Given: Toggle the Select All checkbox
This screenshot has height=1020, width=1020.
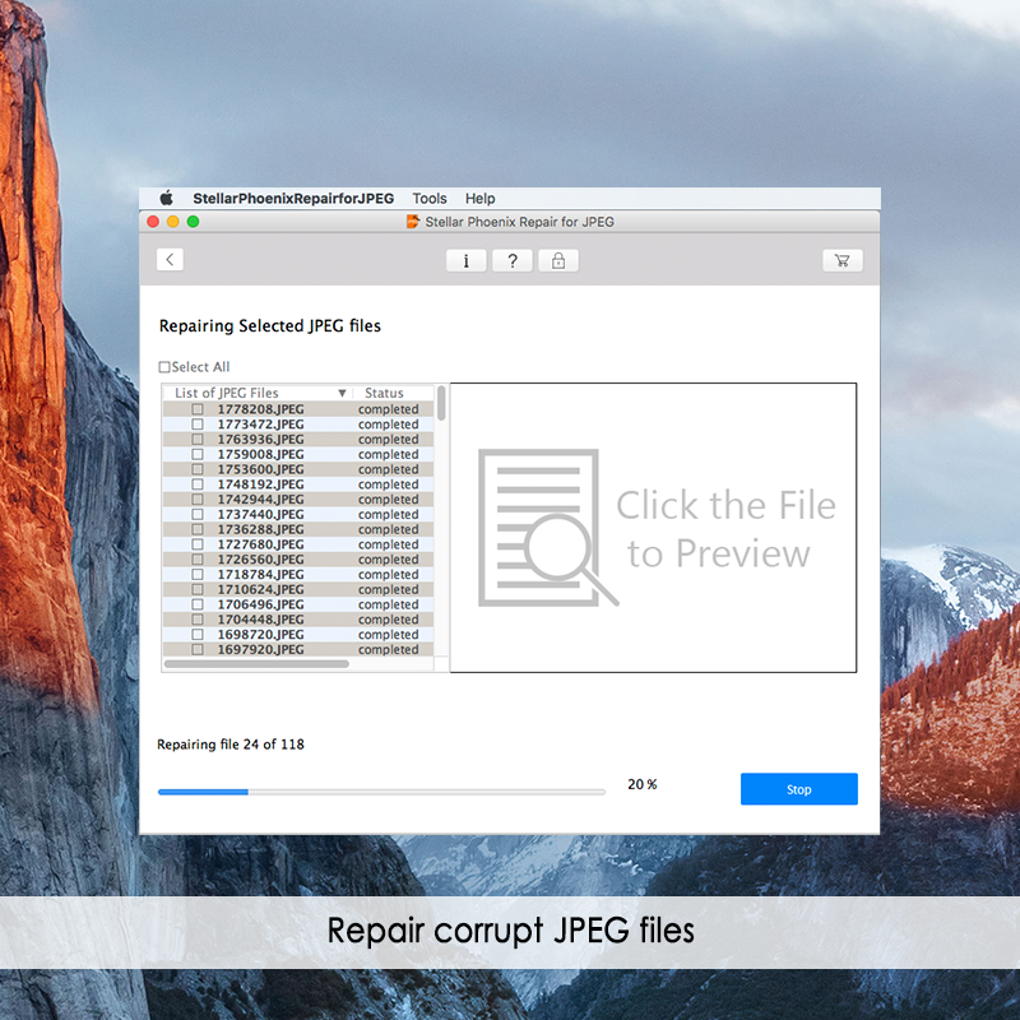Looking at the screenshot, I should 165,367.
